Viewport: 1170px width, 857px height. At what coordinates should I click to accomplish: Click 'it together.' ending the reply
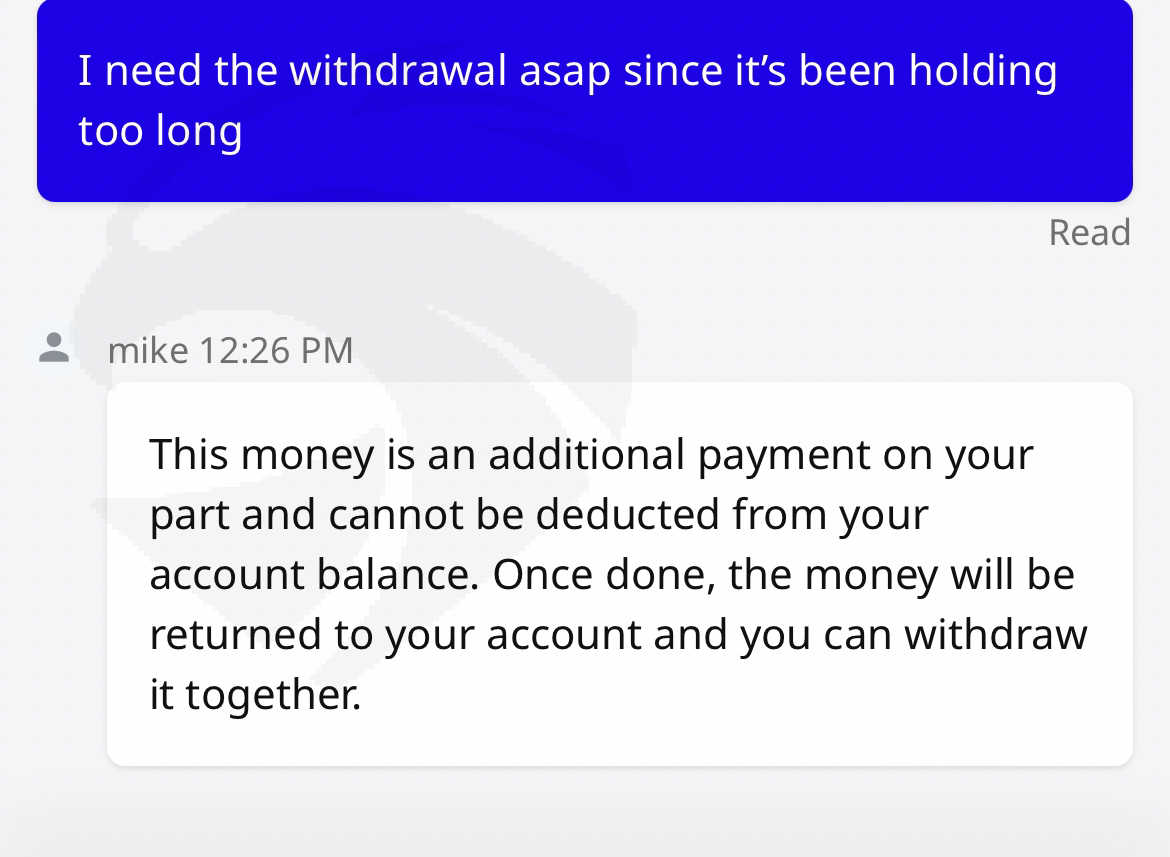pyautogui.click(x=255, y=696)
